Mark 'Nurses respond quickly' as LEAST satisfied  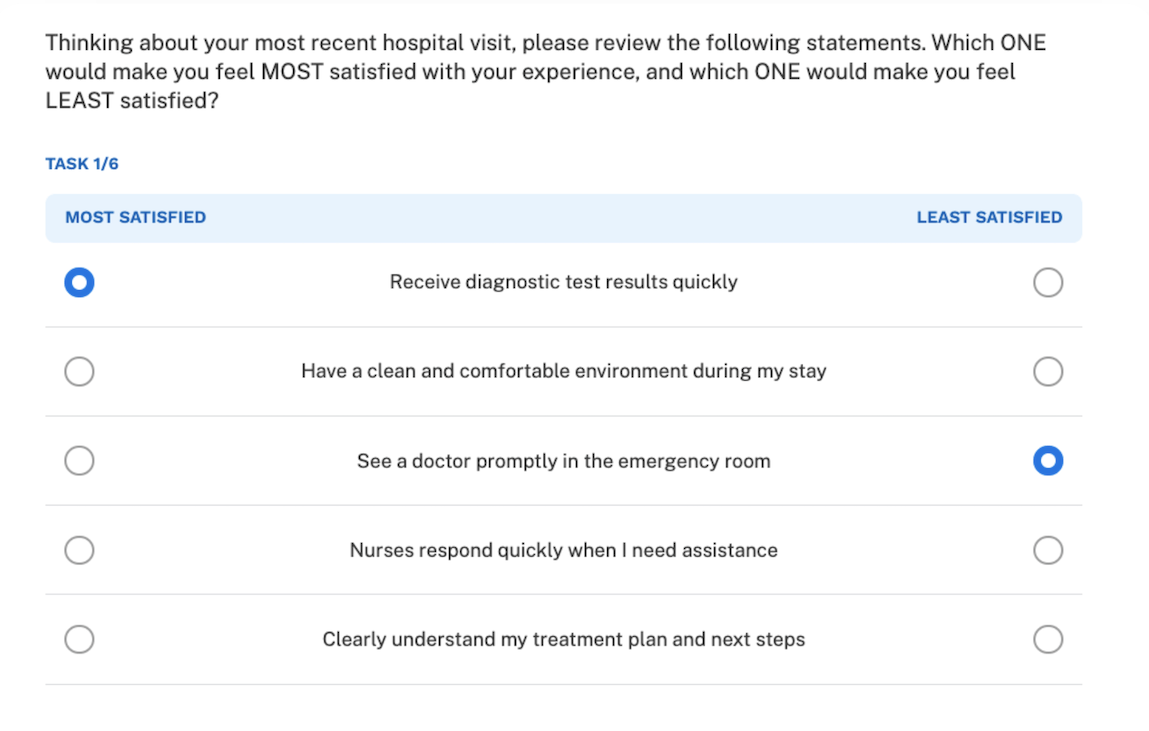tap(1048, 550)
